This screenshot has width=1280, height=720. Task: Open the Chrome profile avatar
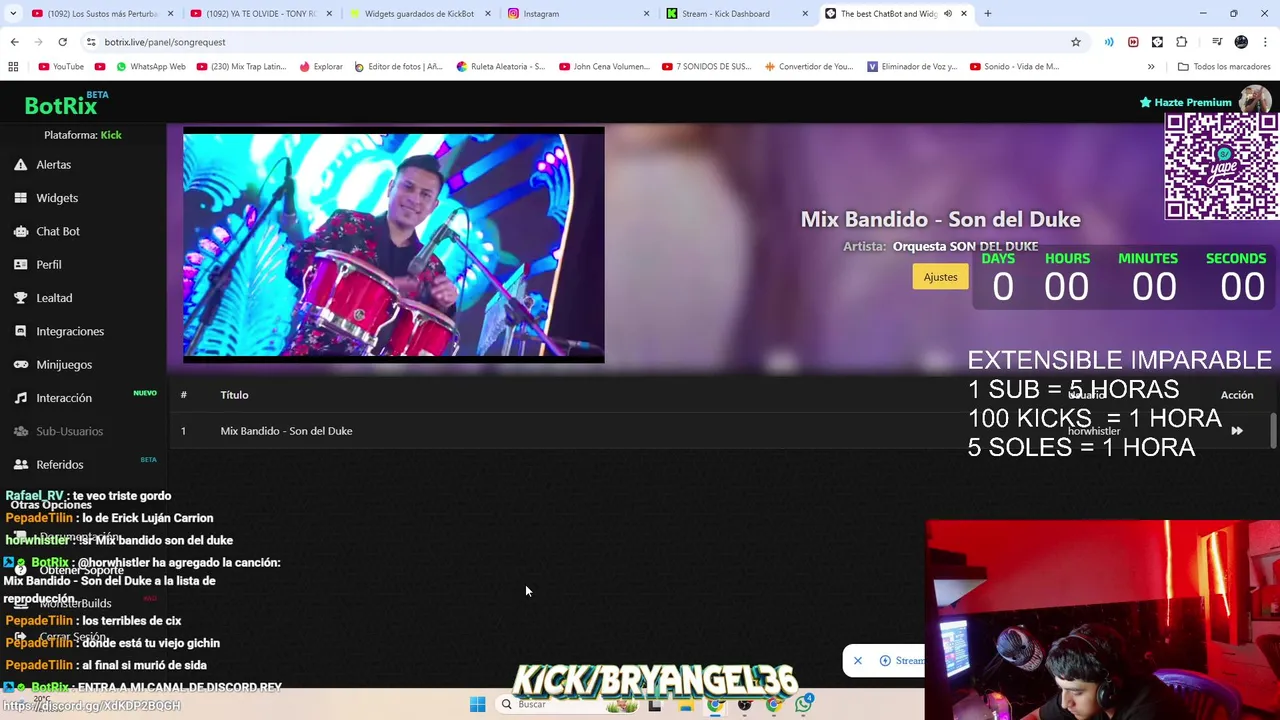1241,42
